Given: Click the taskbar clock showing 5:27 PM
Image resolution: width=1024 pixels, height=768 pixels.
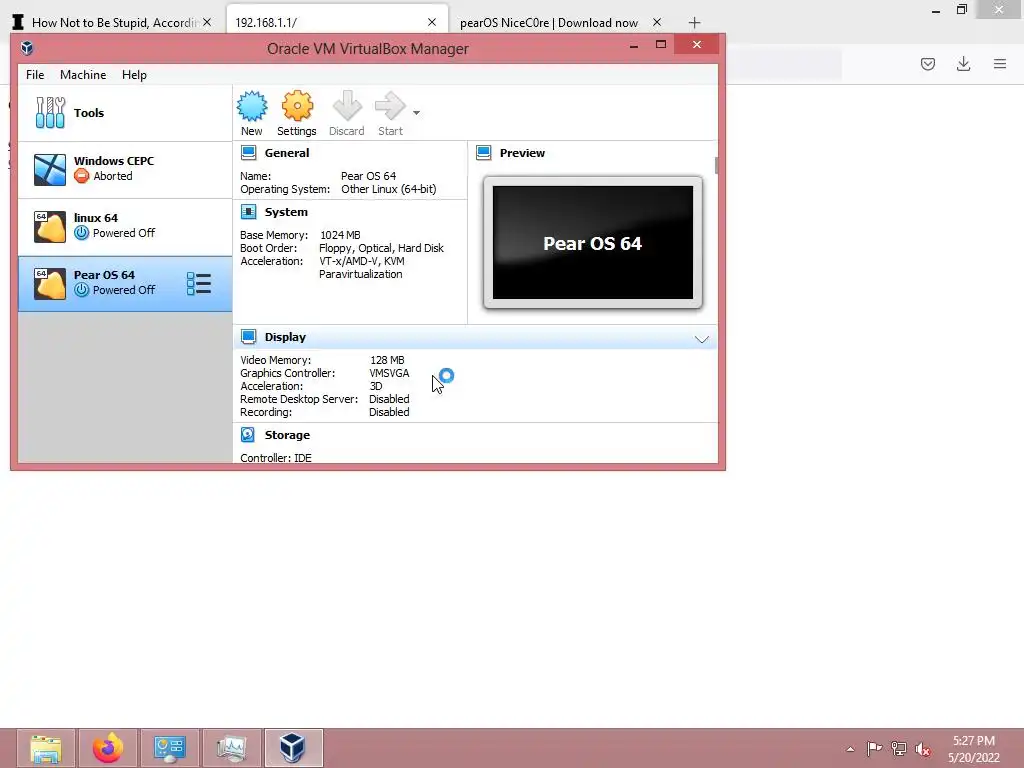Looking at the screenshot, I should [x=974, y=749].
